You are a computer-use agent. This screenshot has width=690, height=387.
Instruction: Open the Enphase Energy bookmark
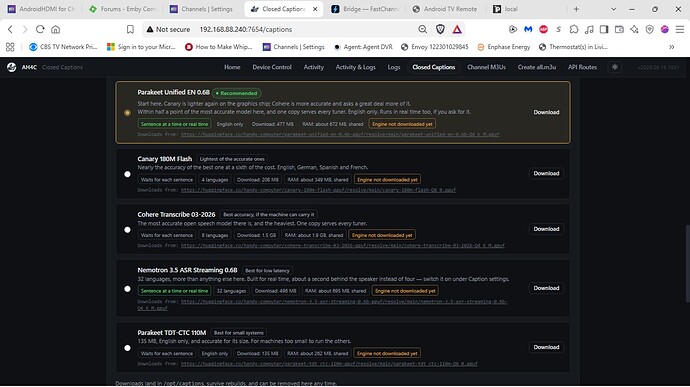click(x=504, y=47)
